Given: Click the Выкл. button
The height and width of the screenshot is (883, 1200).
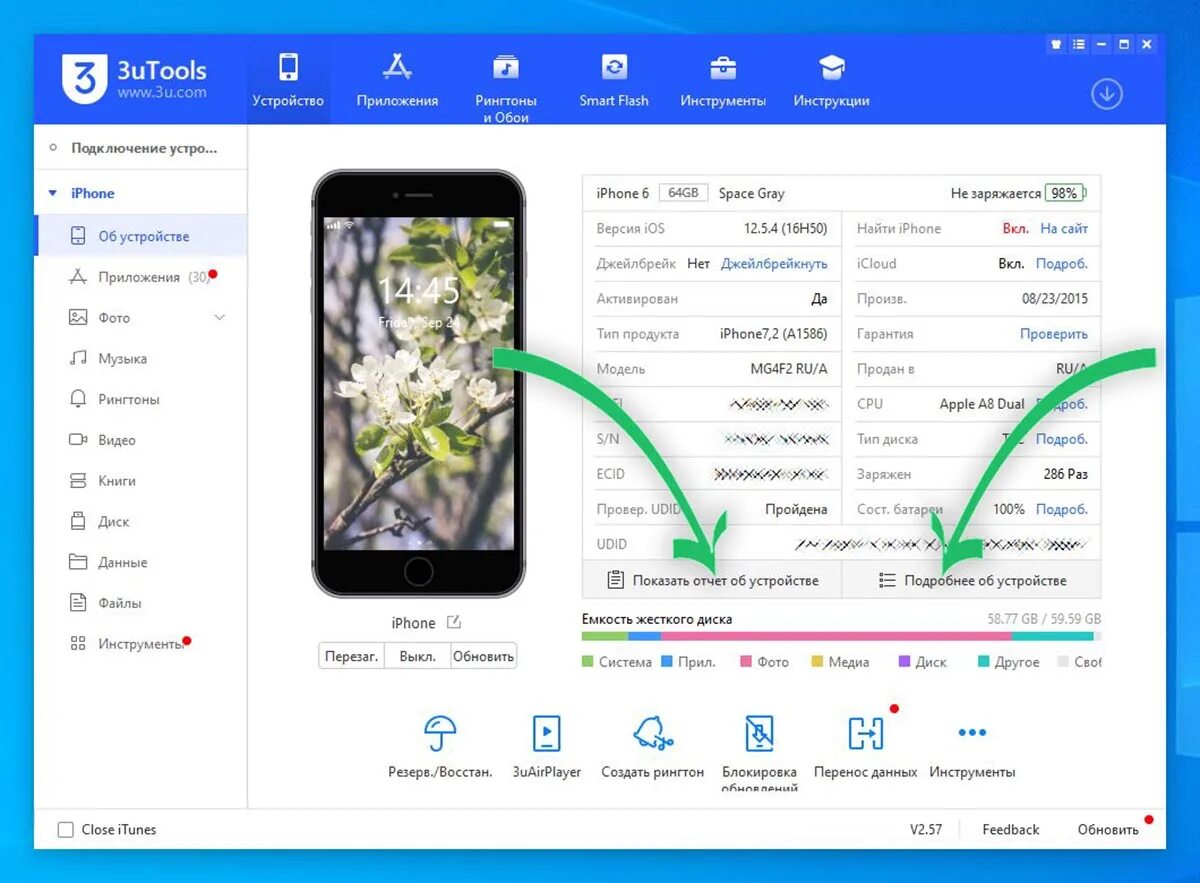Looking at the screenshot, I should (417, 657).
